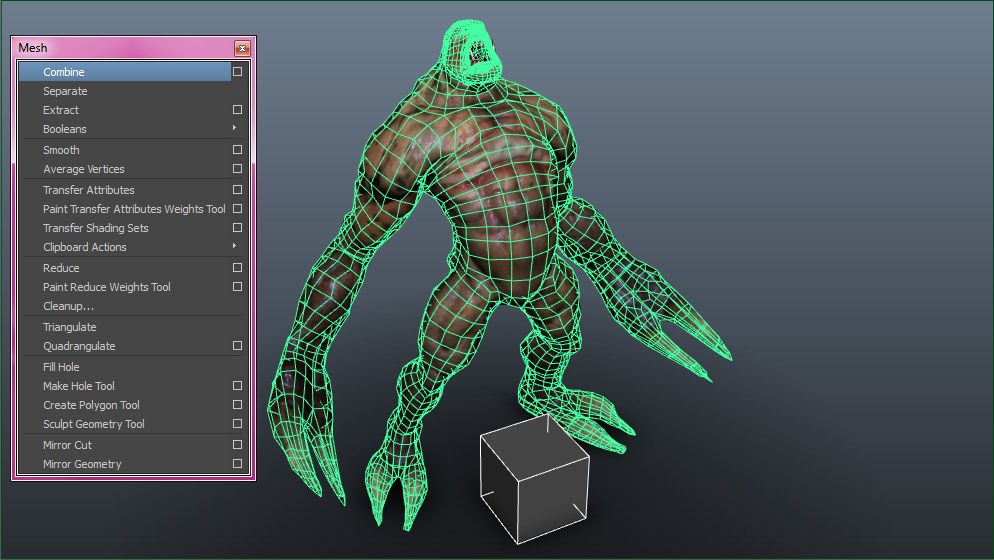Close the Mesh tear-off menu window

coord(241,48)
